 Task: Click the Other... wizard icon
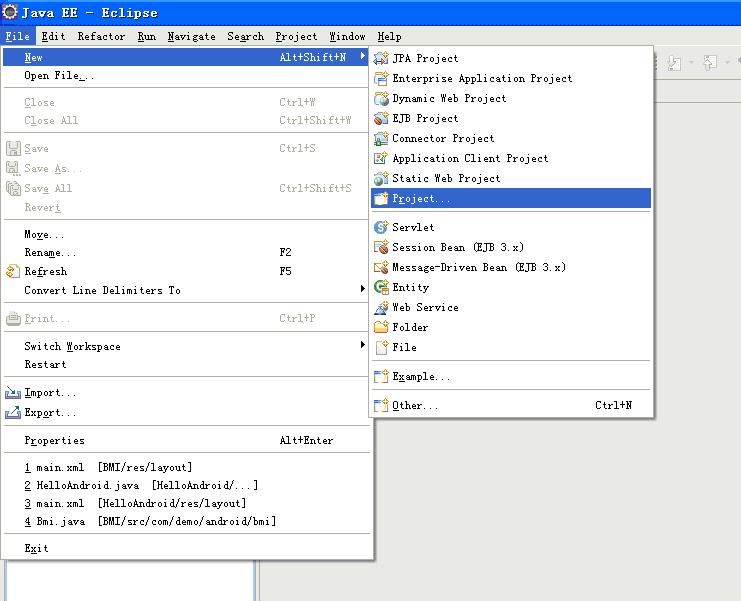coord(381,405)
